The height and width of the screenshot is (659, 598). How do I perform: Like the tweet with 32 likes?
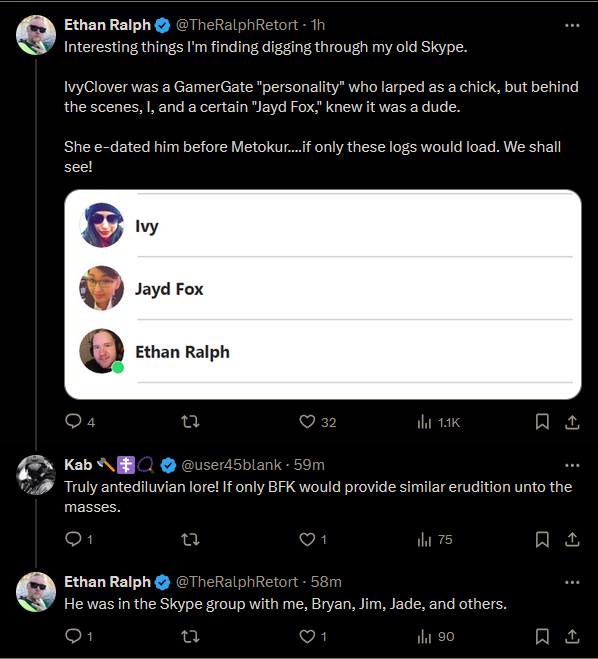tap(317, 422)
